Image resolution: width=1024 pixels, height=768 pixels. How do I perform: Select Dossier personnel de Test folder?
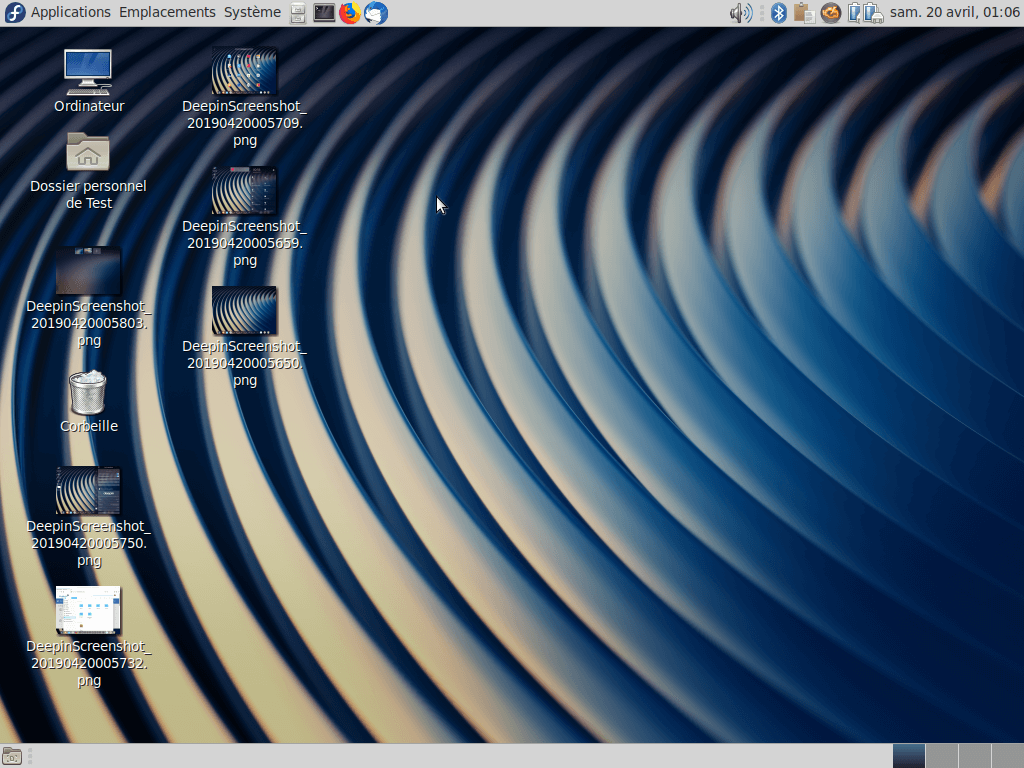[89, 171]
